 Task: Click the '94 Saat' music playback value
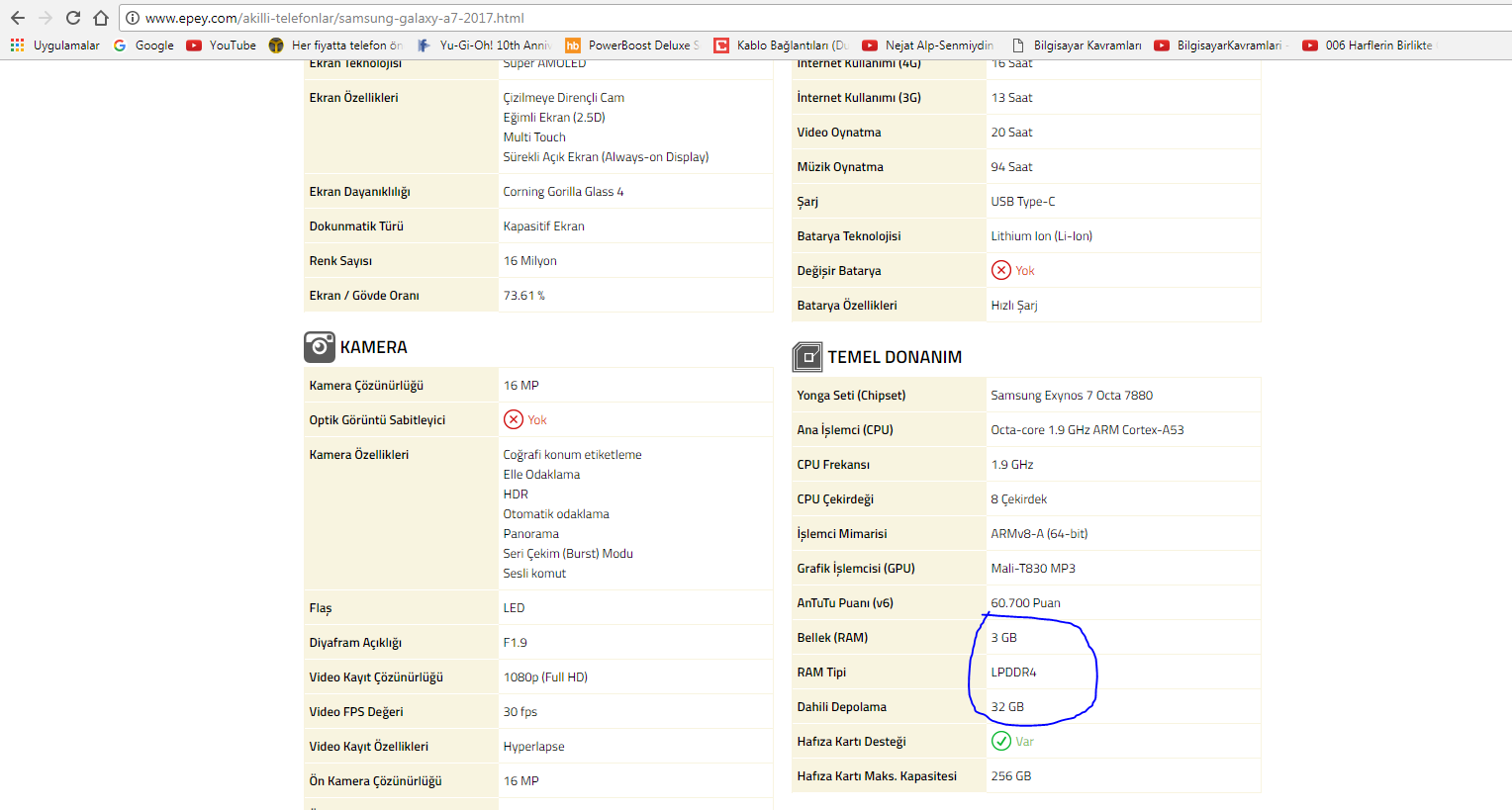(x=1012, y=167)
